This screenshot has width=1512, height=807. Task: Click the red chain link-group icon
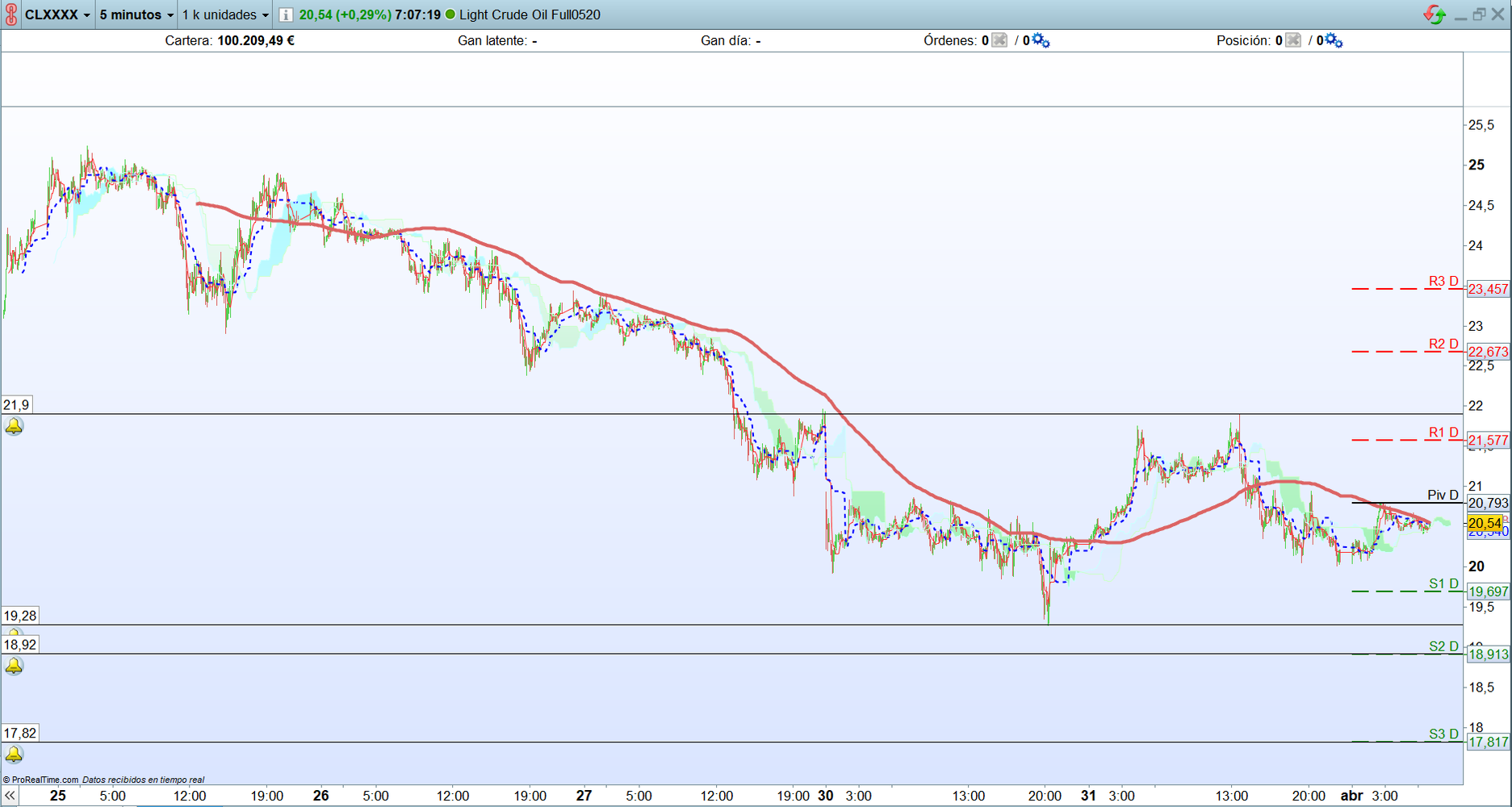pos(11,15)
